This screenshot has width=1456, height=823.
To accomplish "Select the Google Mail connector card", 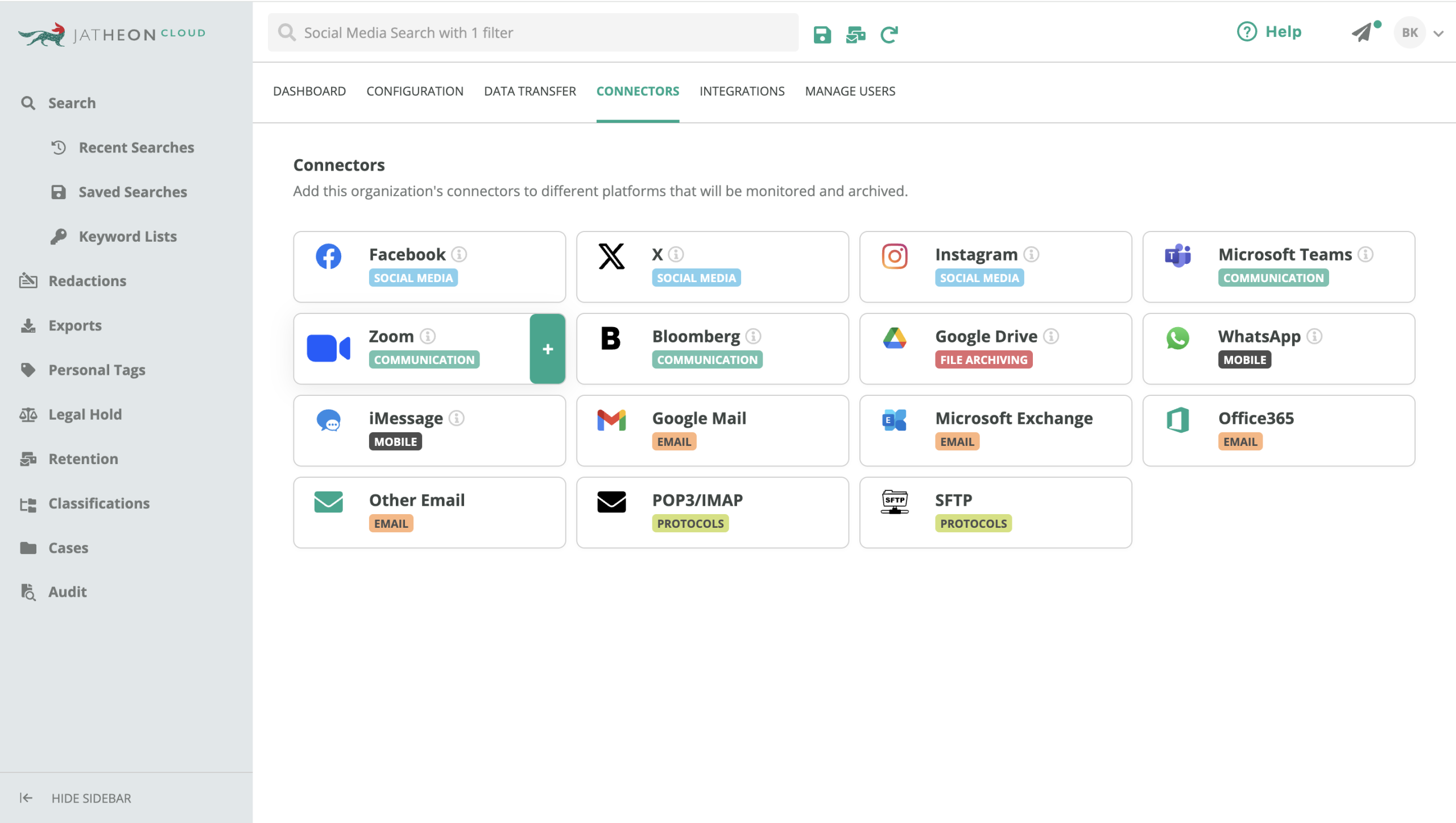I will pyautogui.click(x=713, y=431).
